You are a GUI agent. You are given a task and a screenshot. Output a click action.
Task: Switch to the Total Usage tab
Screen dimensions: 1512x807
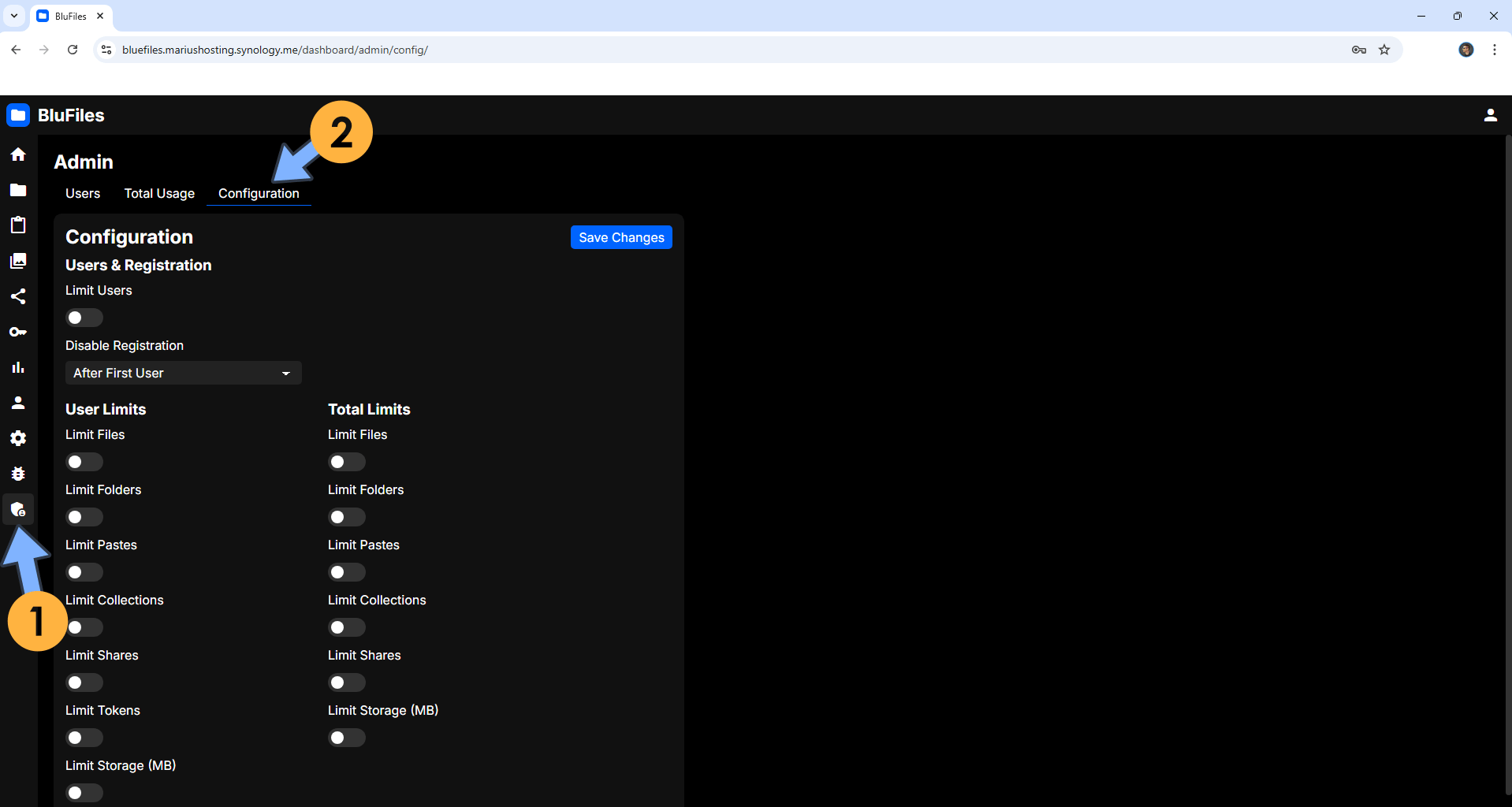coord(159,193)
